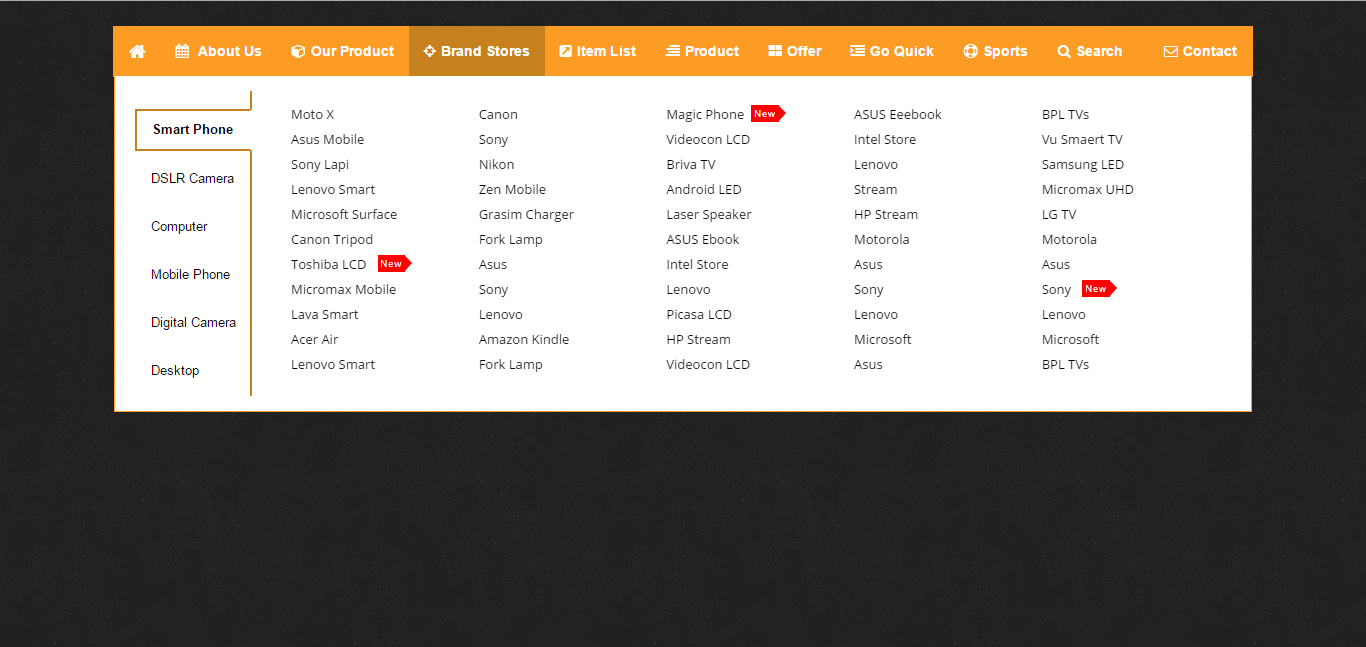The width and height of the screenshot is (1366, 647).
Task: Click the Asus Mobile link
Action: [328, 139]
